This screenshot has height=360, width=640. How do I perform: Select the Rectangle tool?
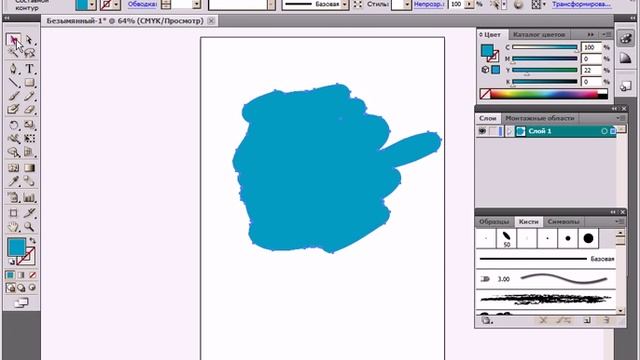pyautogui.click(x=29, y=82)
